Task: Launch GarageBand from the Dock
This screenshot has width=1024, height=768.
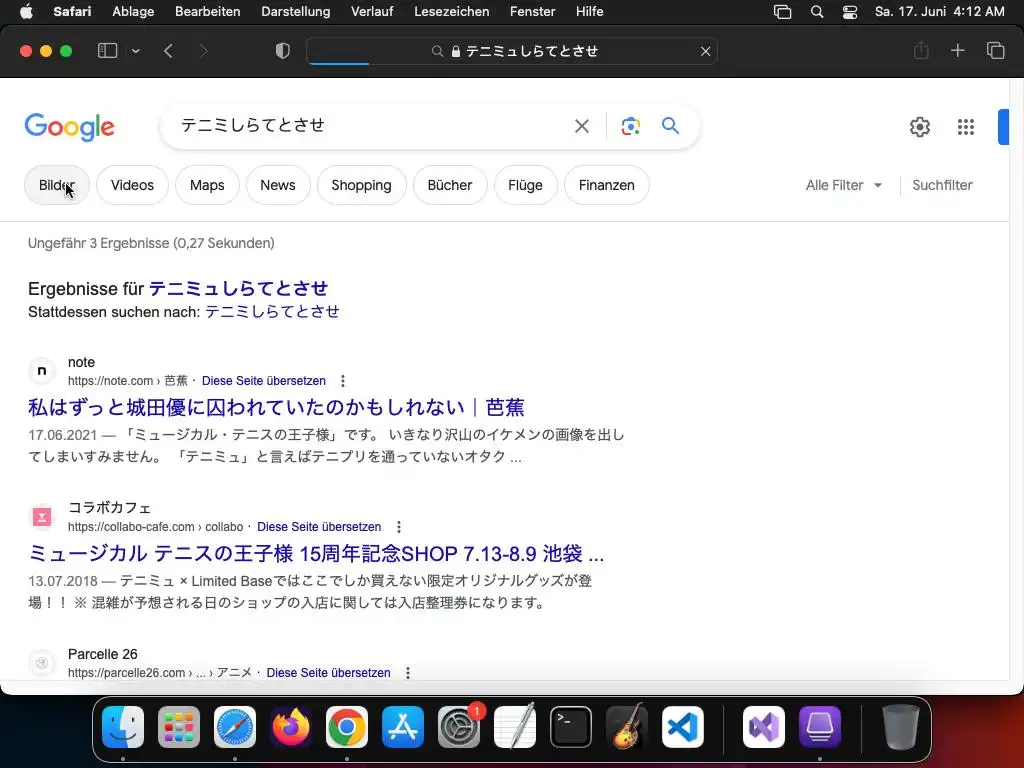Action: (627, 727)
